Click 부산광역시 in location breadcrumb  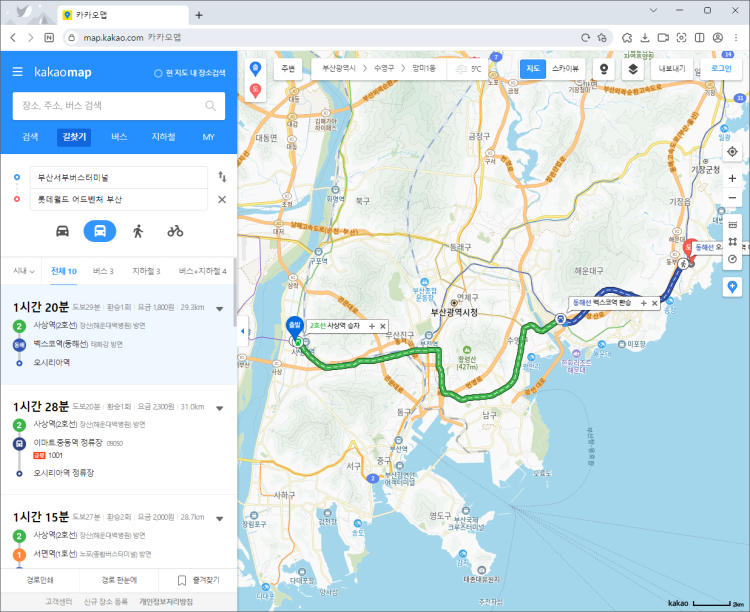click(339, 69)
